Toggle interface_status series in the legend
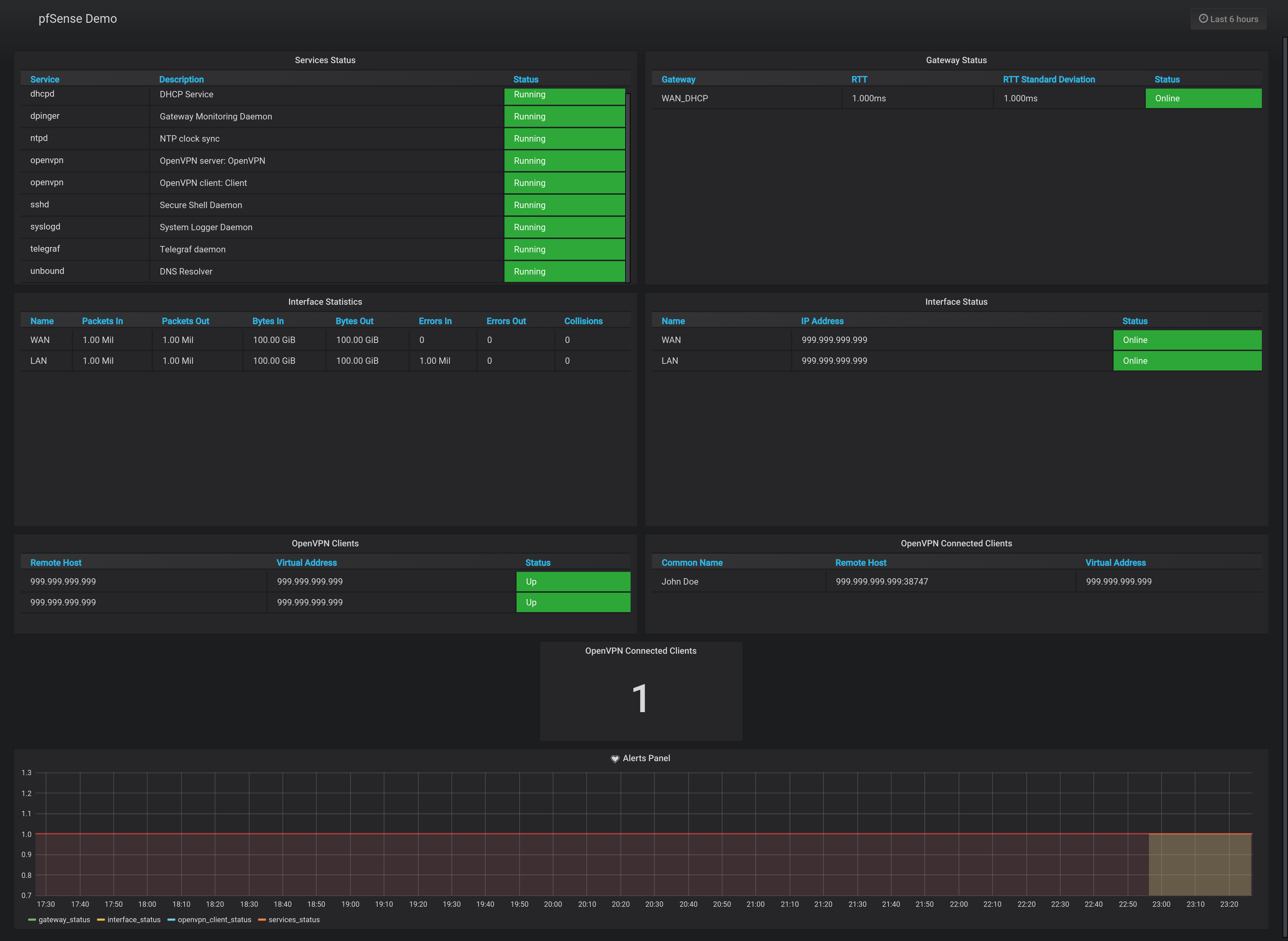The height and width of the screenshot is (941, 1288). coord(134,920)
